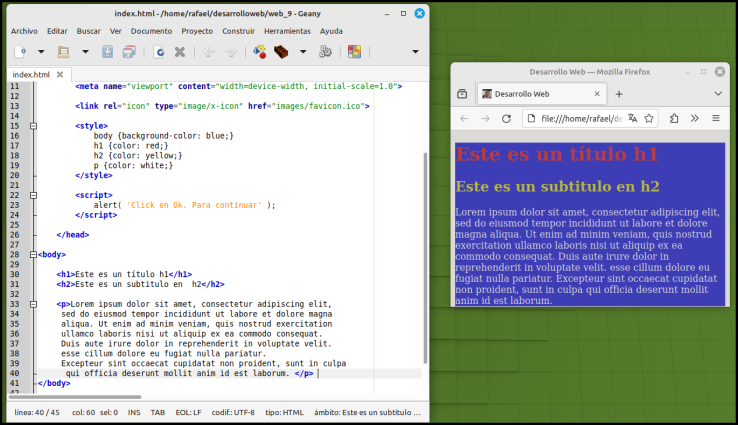738x425 pixels.
Task: Open Firefox View icon beside the tab
Action: [x=462, y=94]
